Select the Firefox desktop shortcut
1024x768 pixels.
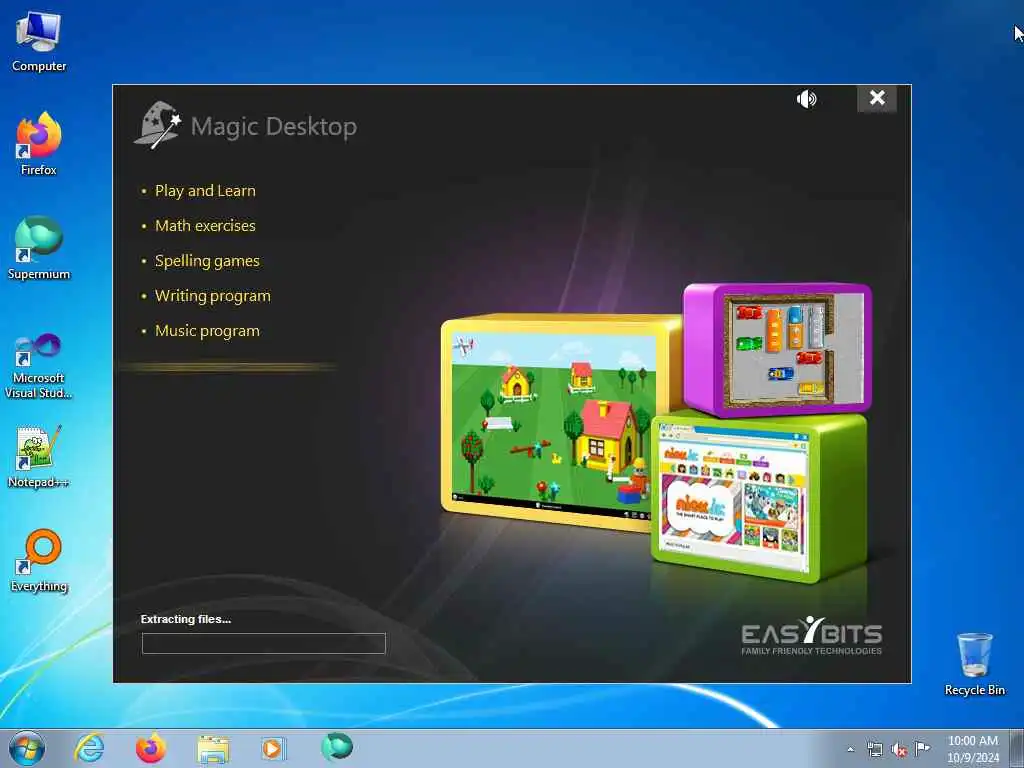coord(39,144)
